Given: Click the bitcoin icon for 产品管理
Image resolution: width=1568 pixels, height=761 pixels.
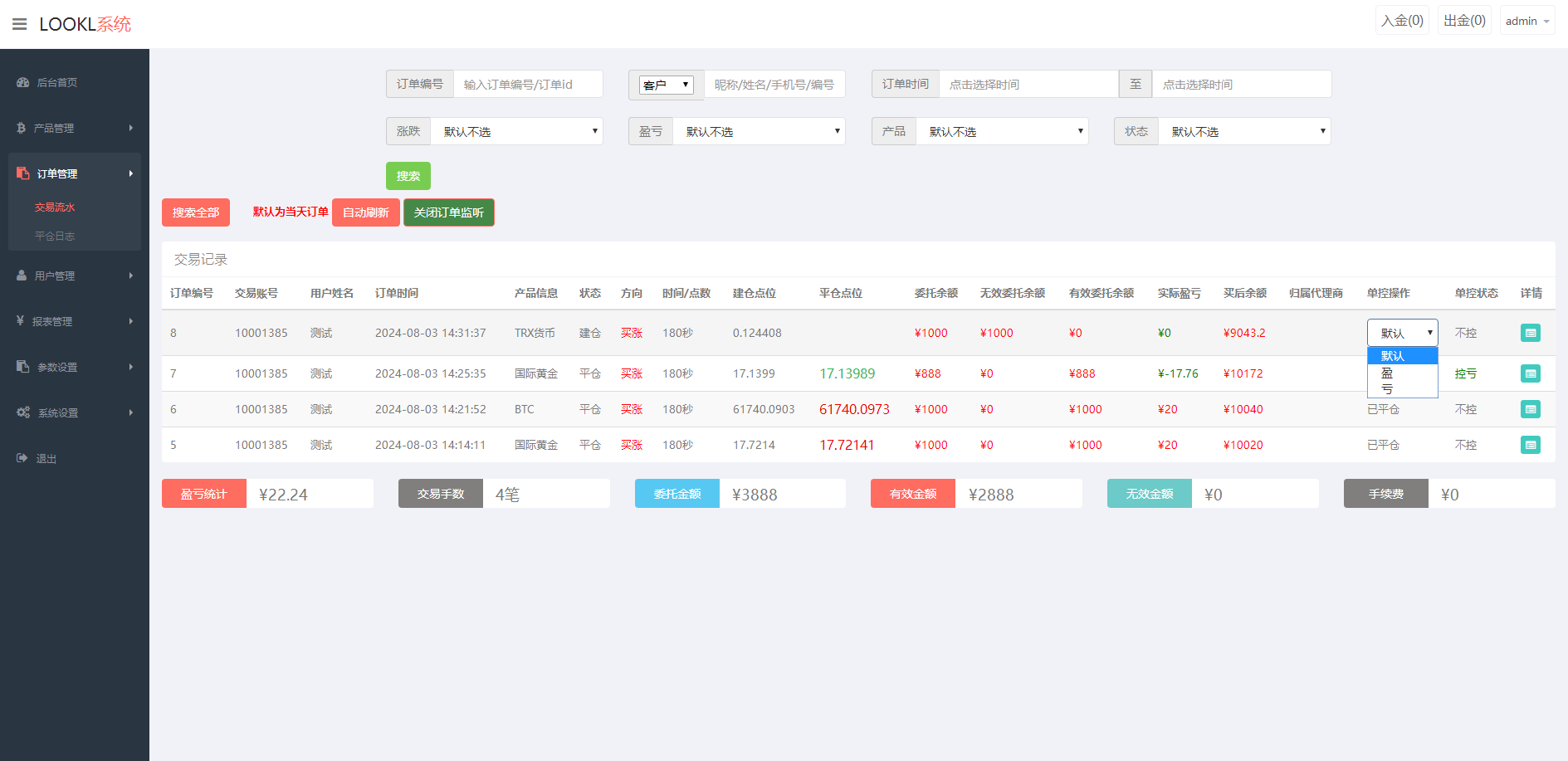Looking at the screenshot, I should (21, 128).
